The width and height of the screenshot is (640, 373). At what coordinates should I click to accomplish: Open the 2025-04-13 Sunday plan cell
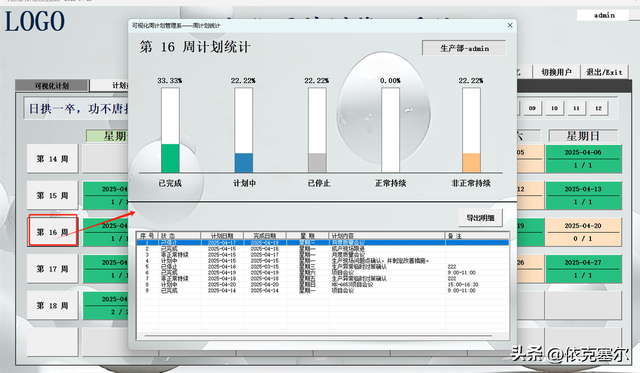[583, 195]
